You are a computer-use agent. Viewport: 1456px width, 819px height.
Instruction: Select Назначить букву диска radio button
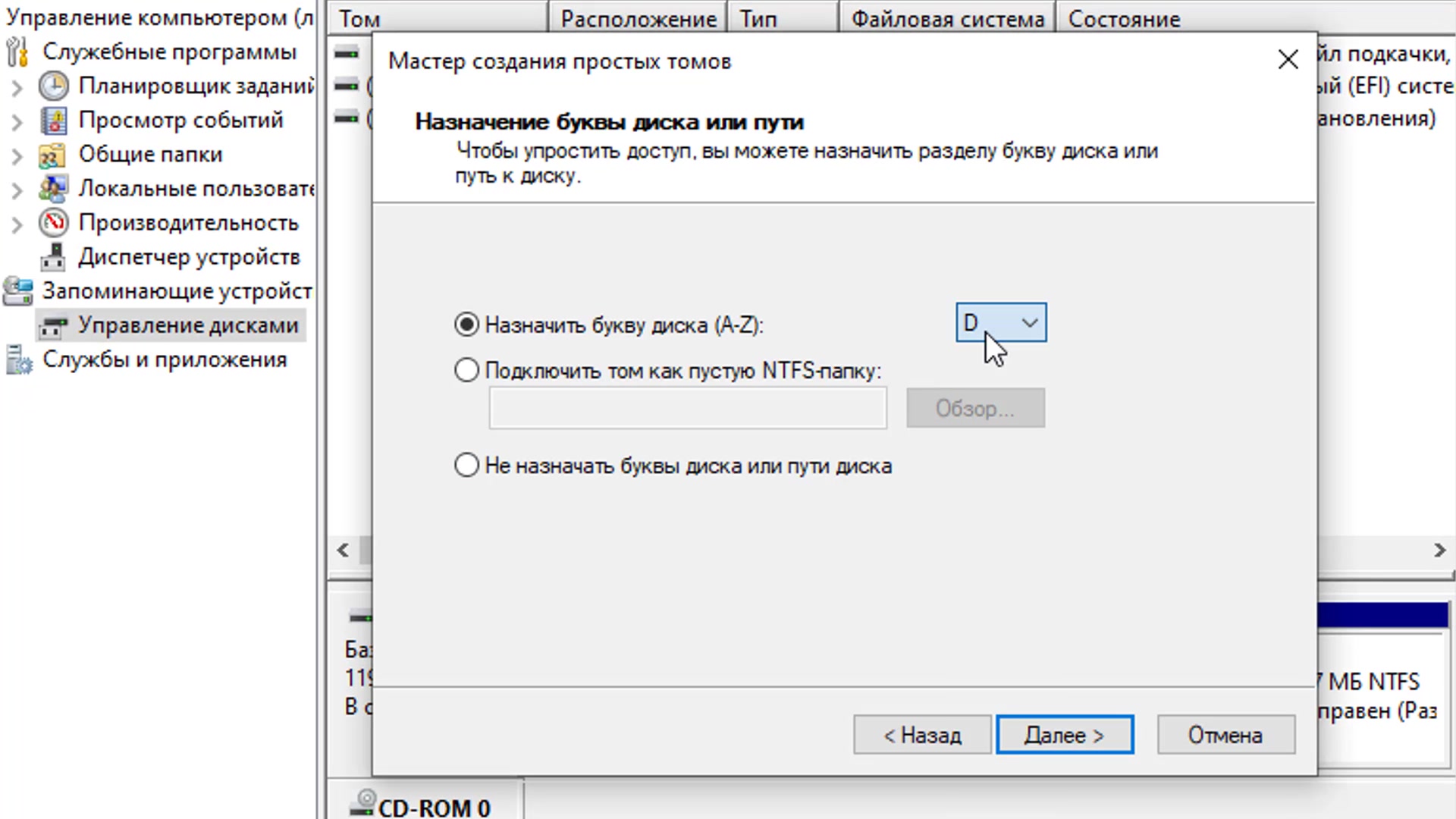465,325
